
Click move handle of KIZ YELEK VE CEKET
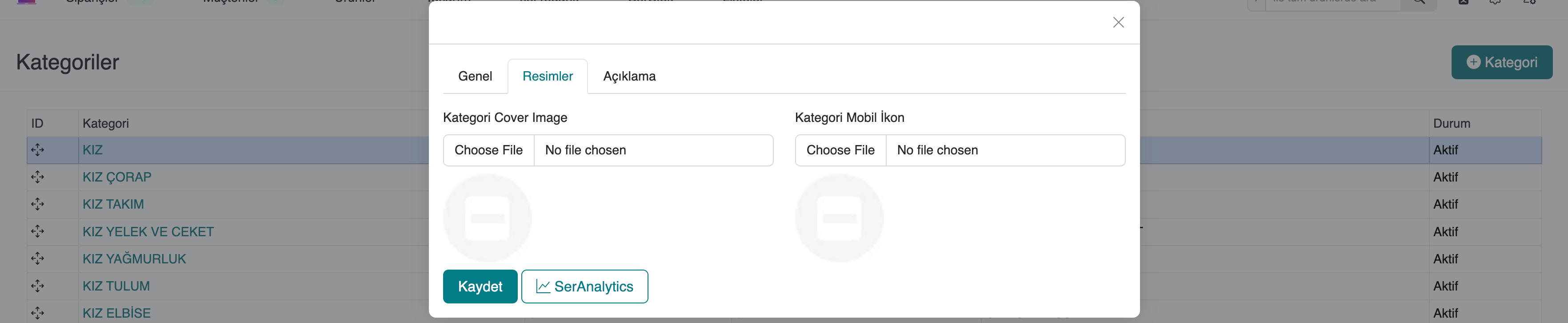pyautogui.click(x=38, y=232)
